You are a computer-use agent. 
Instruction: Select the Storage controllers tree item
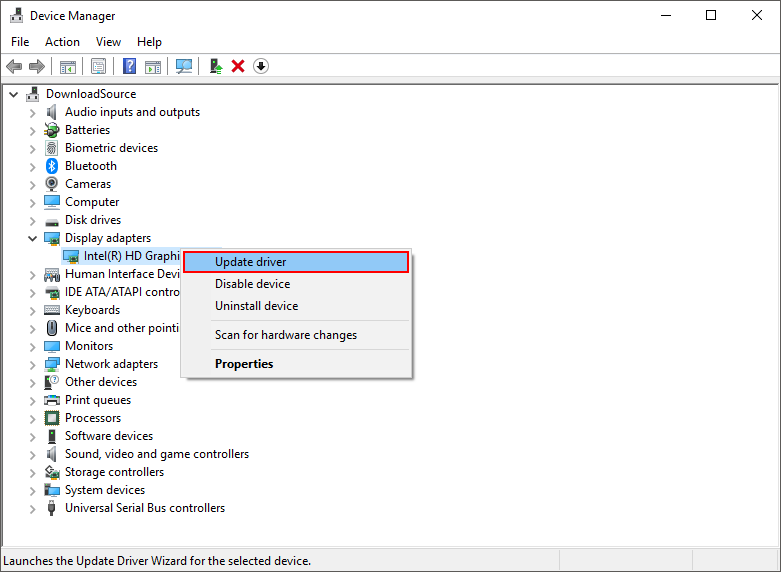pos(114,472)
